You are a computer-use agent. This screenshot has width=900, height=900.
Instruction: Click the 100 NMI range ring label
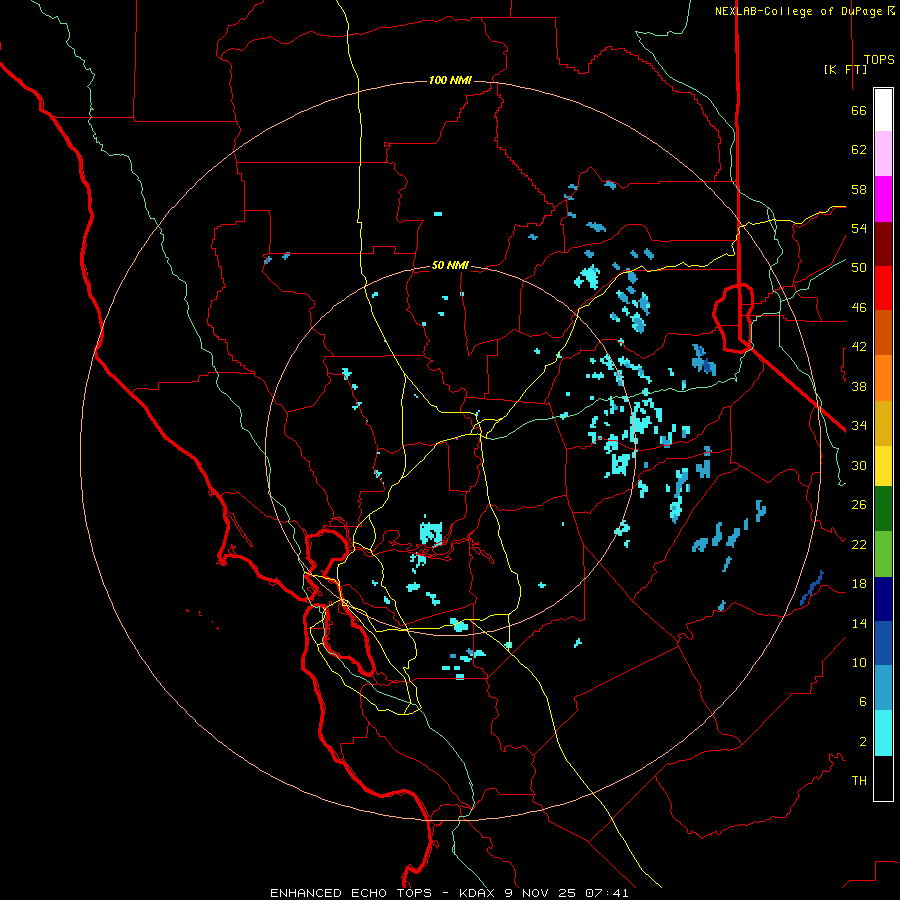[450, 80]
